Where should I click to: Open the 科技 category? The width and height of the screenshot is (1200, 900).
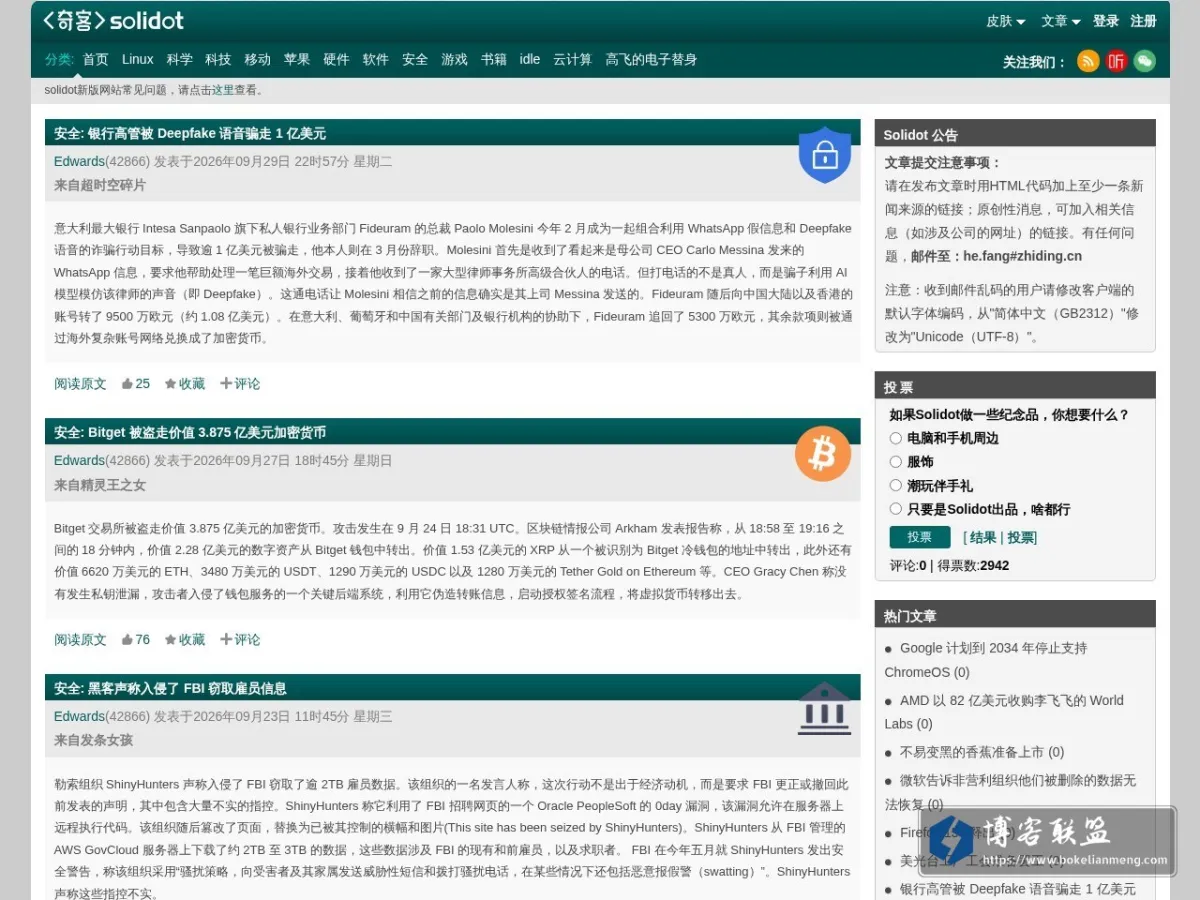click(x=218, y=60)
